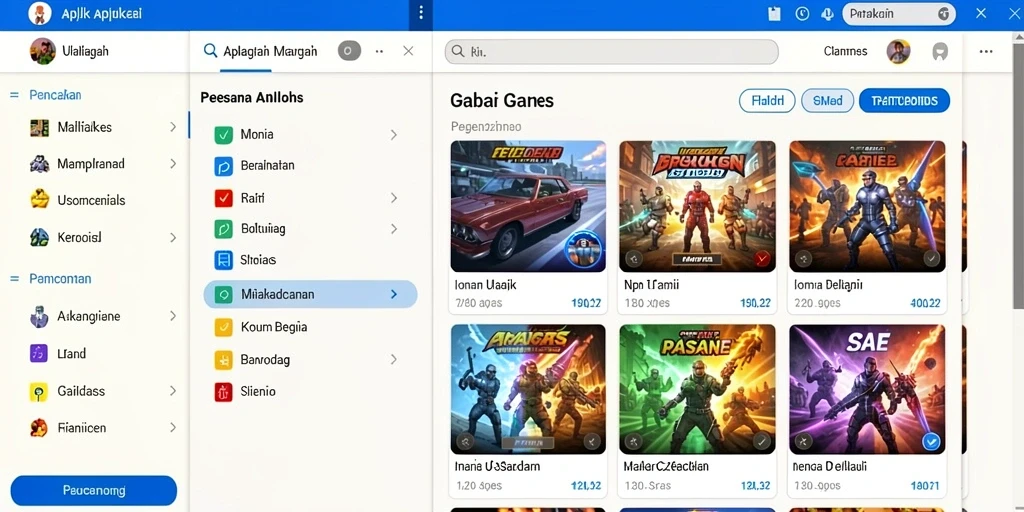Expand the Banrodag list chevron

pos(394,359)
